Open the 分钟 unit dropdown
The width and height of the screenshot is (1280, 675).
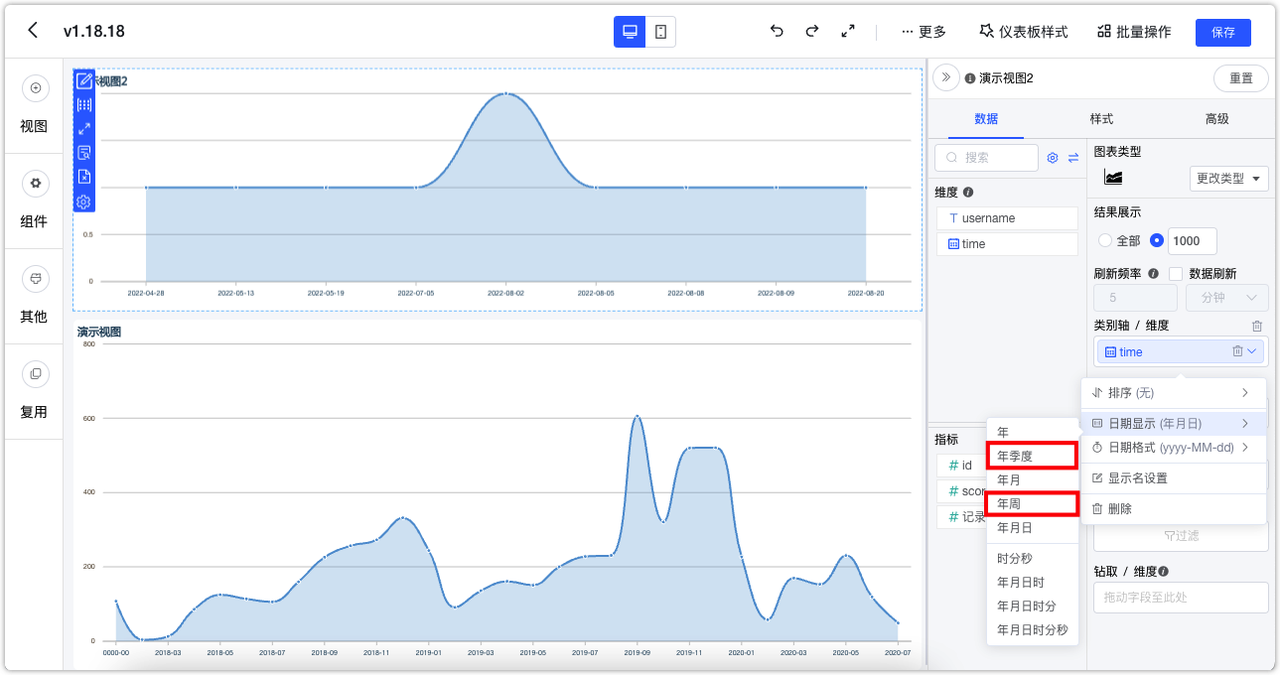pyautogui.click(x=1227, y=298)
